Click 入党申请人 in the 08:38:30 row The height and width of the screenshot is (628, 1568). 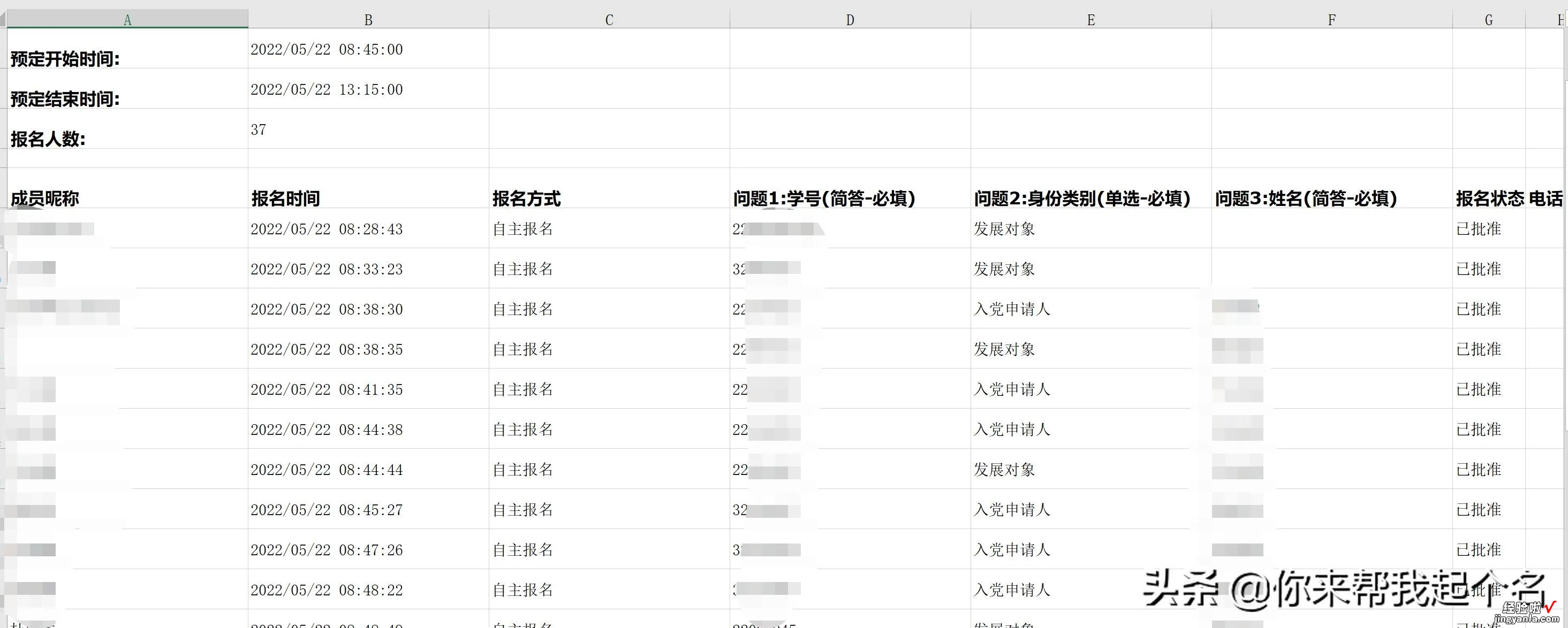tap(1012, 309)
